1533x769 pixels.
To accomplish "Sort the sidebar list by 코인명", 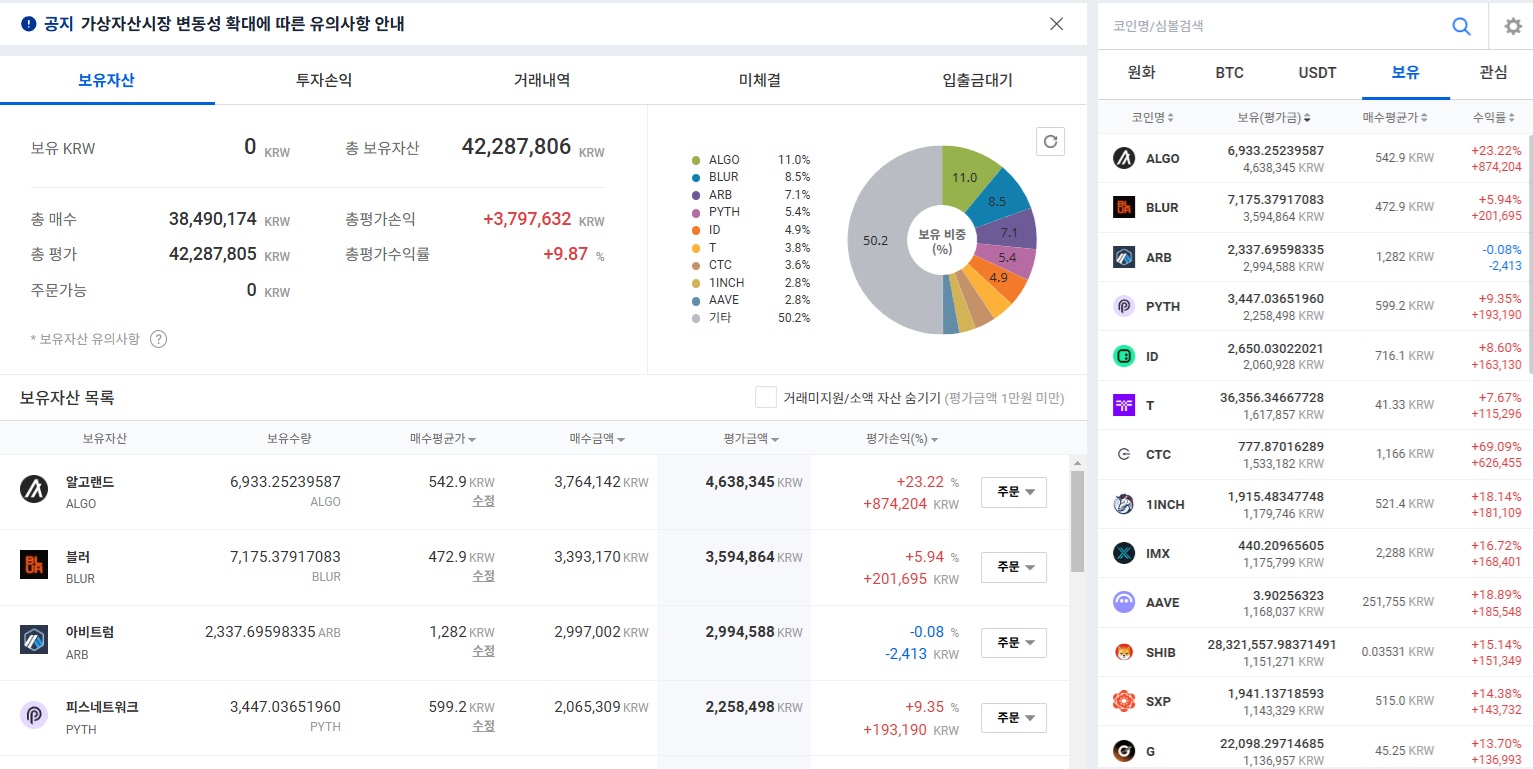I will click(1153, 118).
